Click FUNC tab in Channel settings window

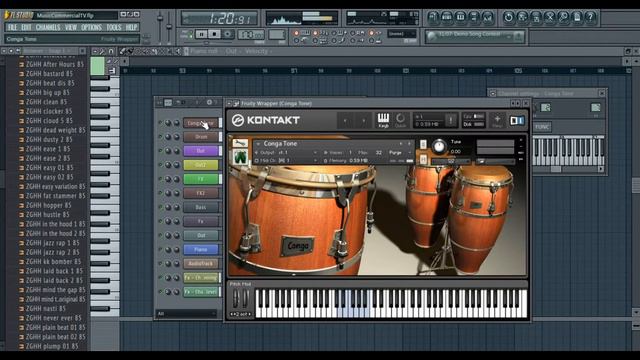click(x=542, y=127)
